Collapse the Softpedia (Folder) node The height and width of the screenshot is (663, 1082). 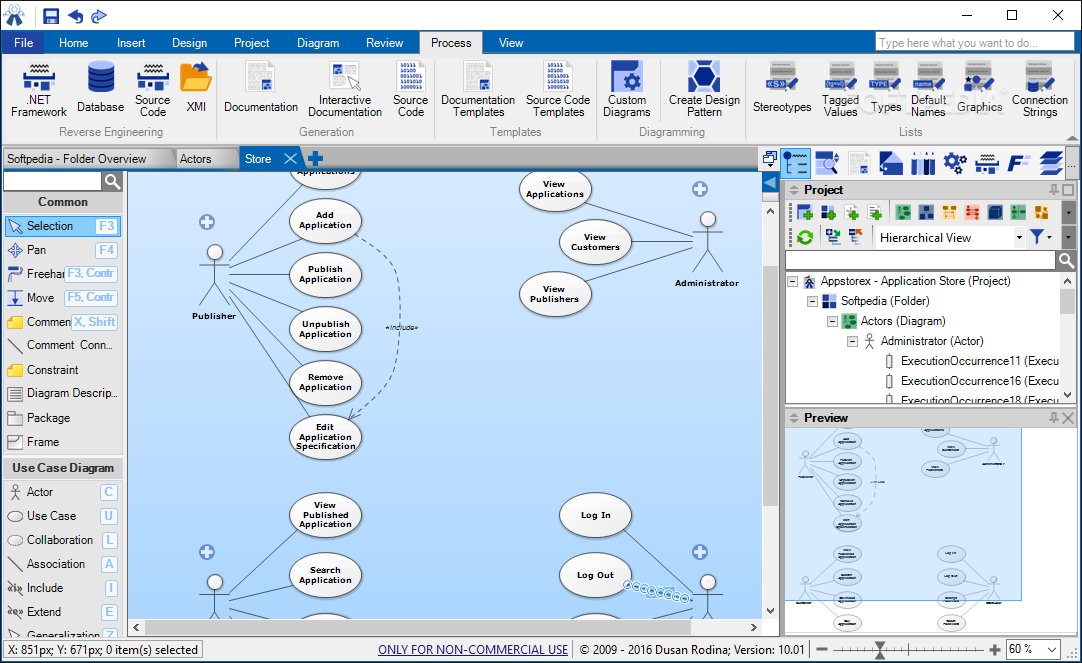tap(812, 301)
